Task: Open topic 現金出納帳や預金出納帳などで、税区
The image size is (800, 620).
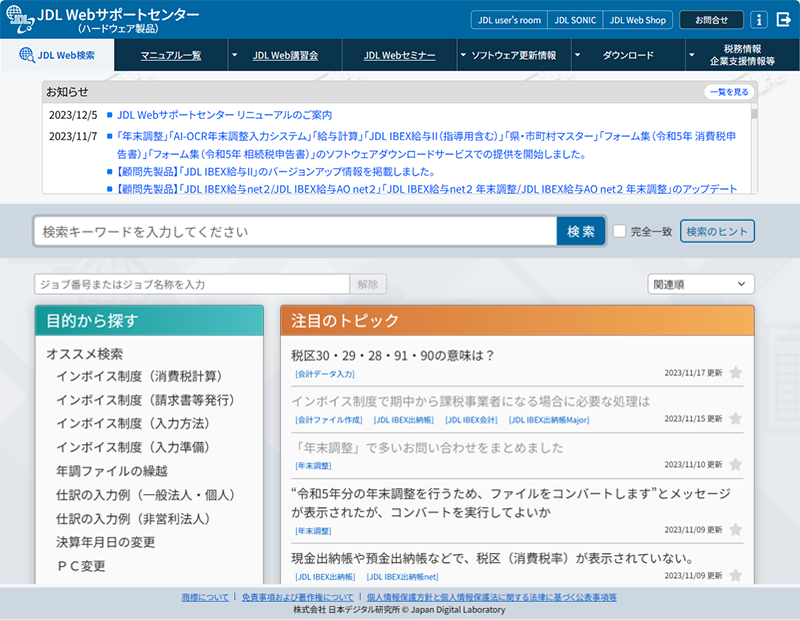Action: click(x=492, y=558)
